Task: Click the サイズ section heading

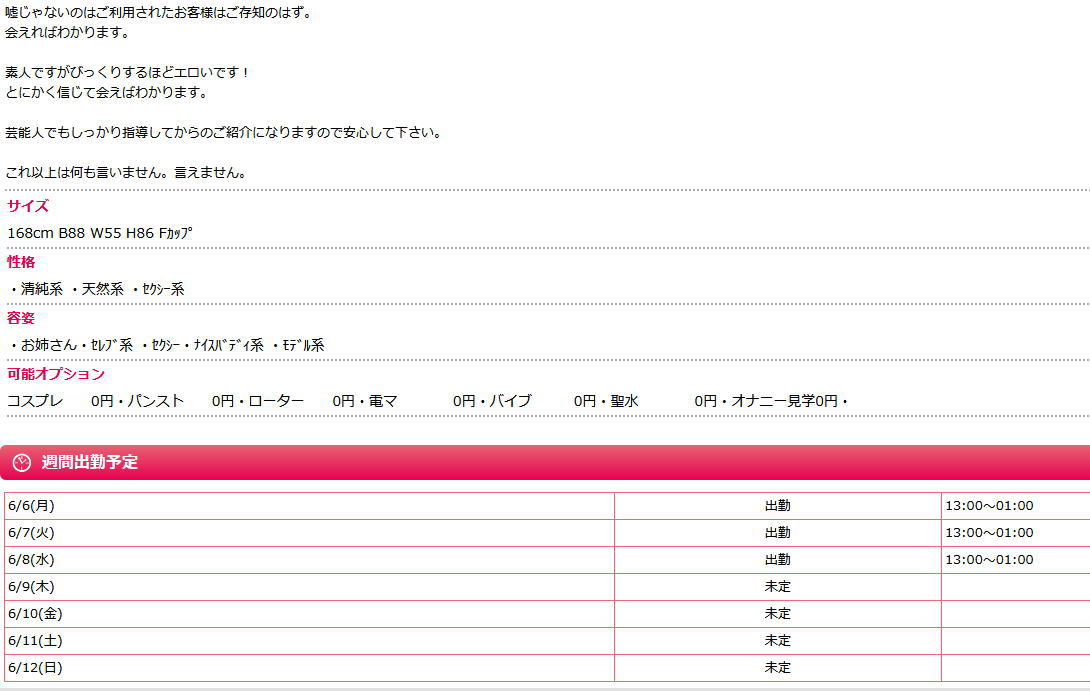Action: (x=28, y=206)
